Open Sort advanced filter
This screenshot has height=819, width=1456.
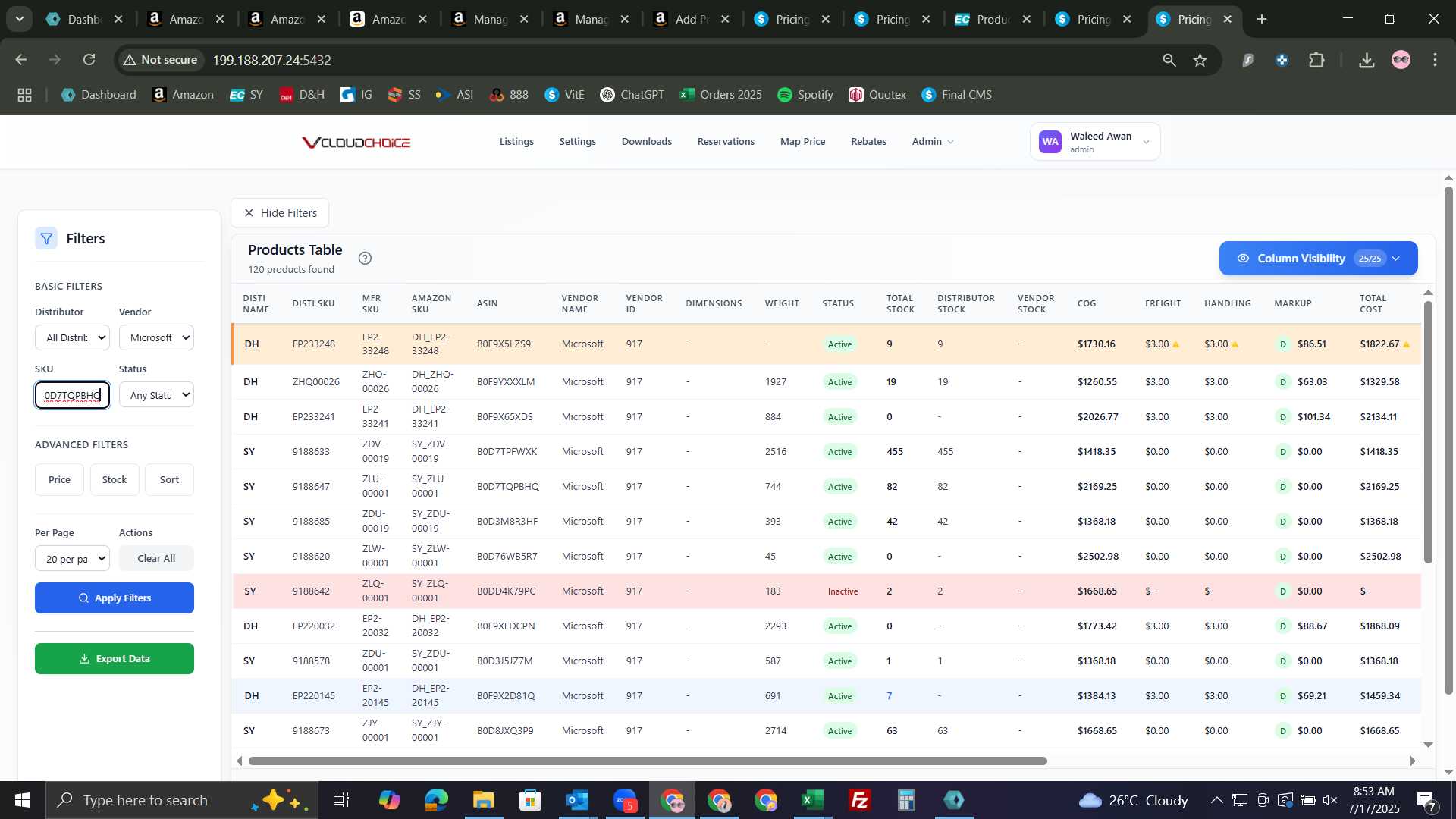tap(169, 480)
